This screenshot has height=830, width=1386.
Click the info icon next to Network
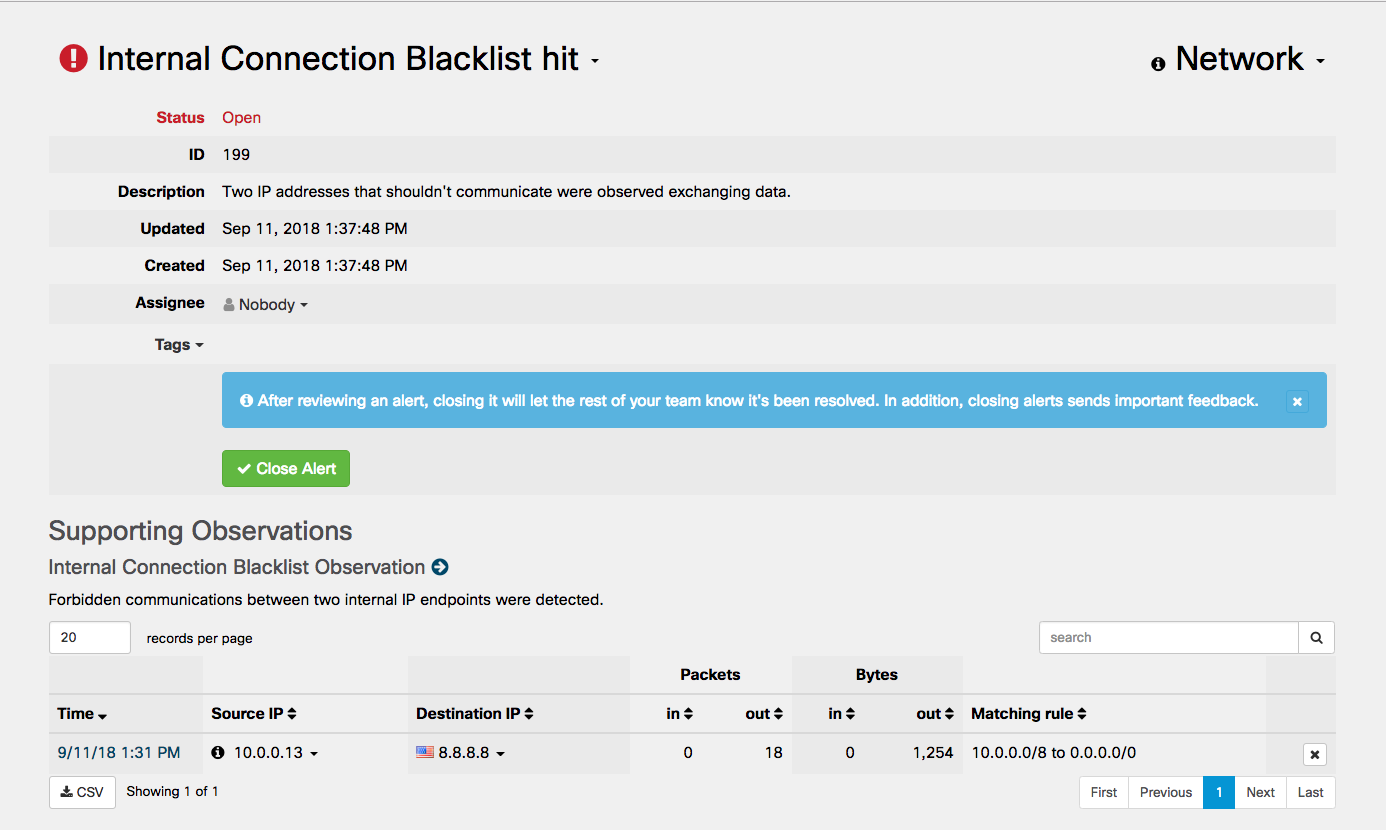[1157, 62]
